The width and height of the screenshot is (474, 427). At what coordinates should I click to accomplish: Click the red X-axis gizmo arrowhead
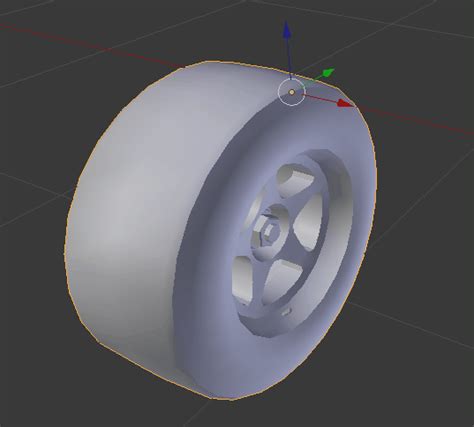coord(345,103)
